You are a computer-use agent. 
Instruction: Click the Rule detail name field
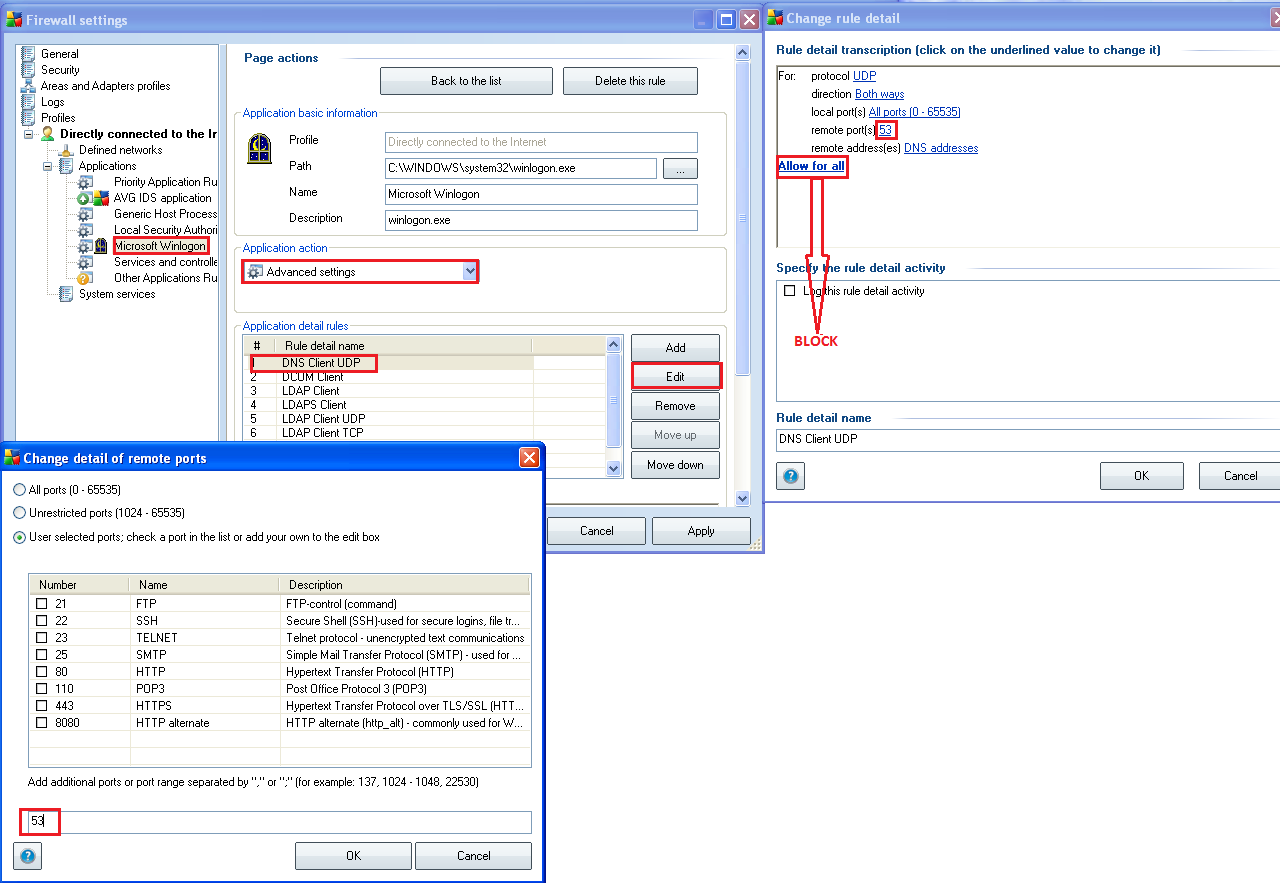1028,440
